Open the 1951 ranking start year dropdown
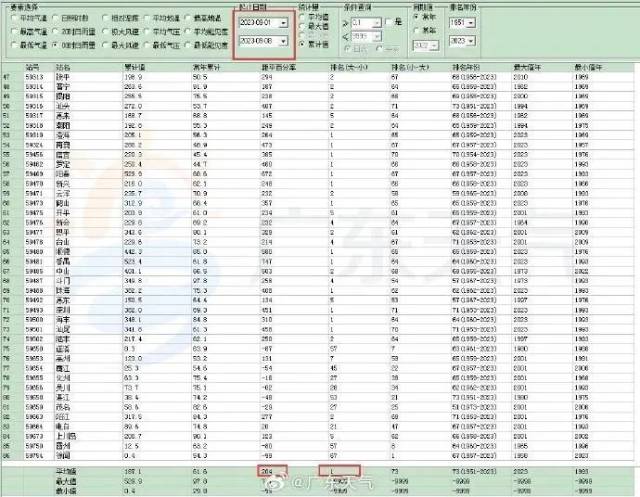640x497 pixels. pos(471,23)
